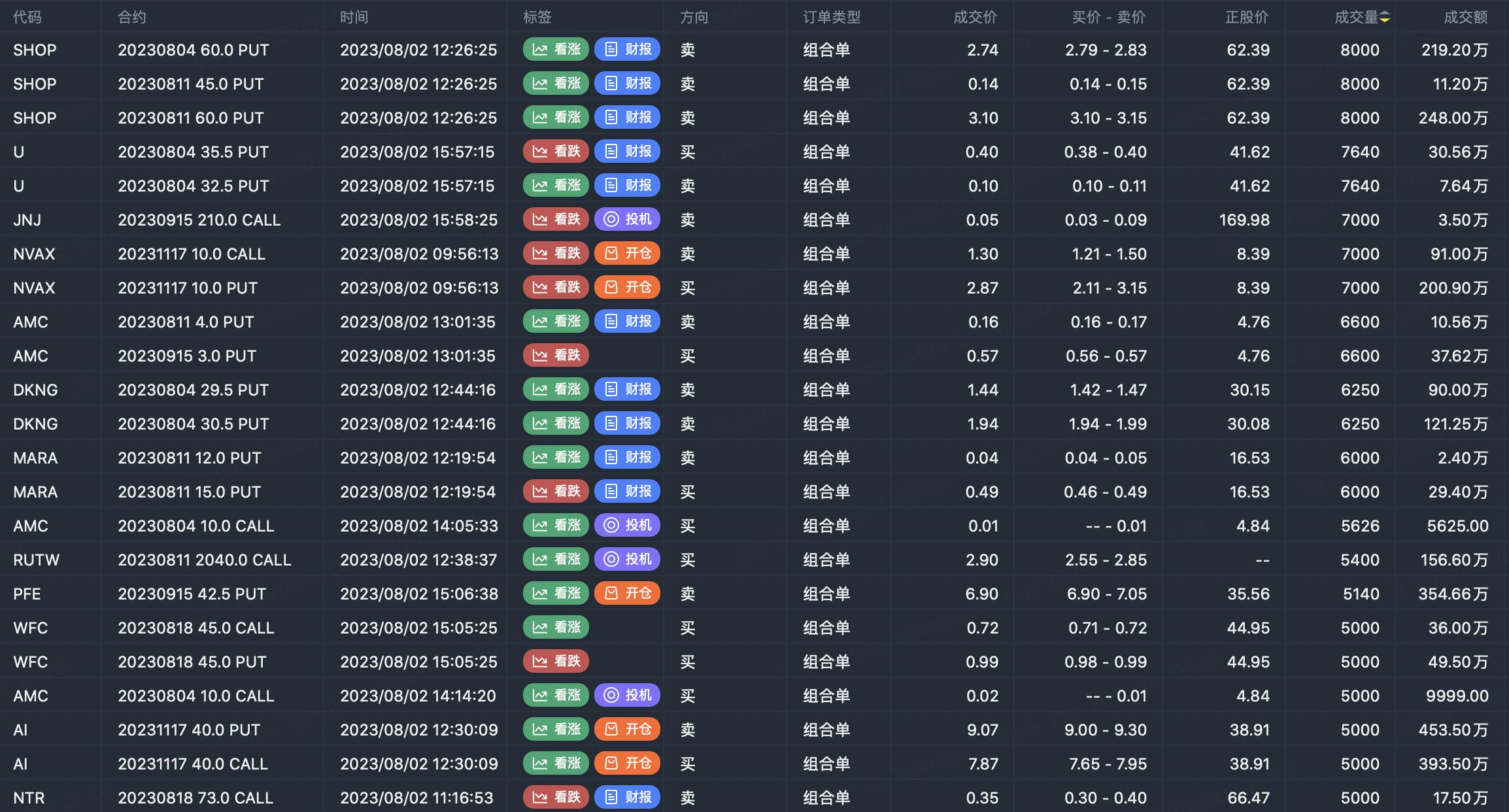Click 看涨 tag on AI 40.0 CALL row

[x=556, y=764]
